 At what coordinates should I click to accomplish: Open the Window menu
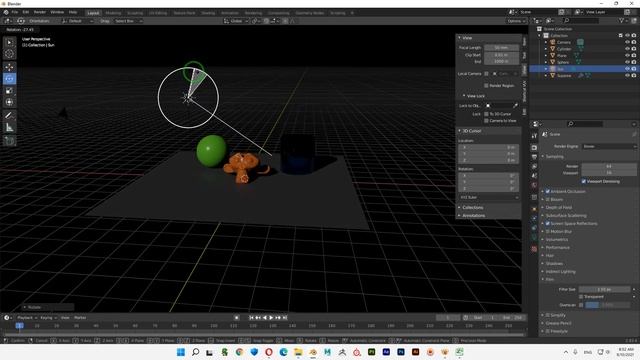pyautogui.click(x=57, y=12)
